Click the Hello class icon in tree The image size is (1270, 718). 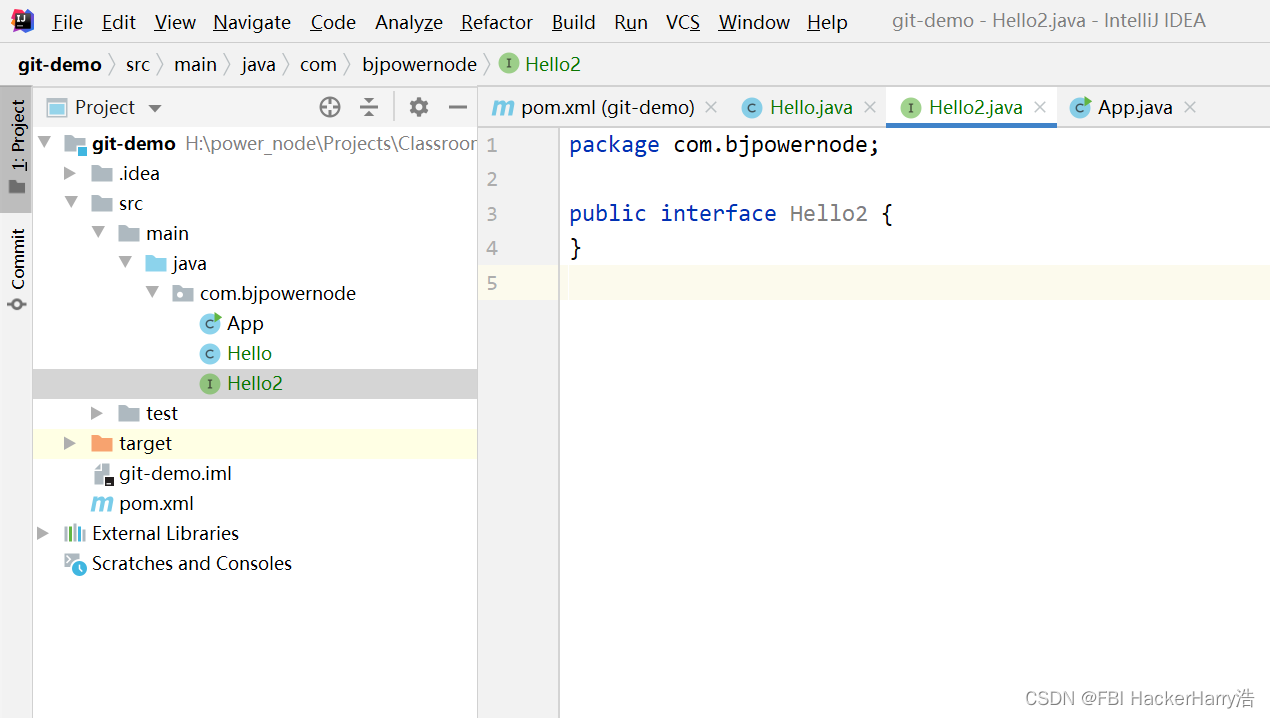(x=210, y=353)
